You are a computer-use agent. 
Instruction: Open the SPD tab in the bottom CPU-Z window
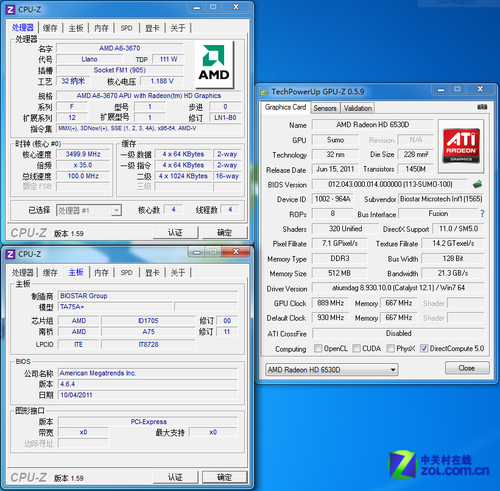coord(126,273)
